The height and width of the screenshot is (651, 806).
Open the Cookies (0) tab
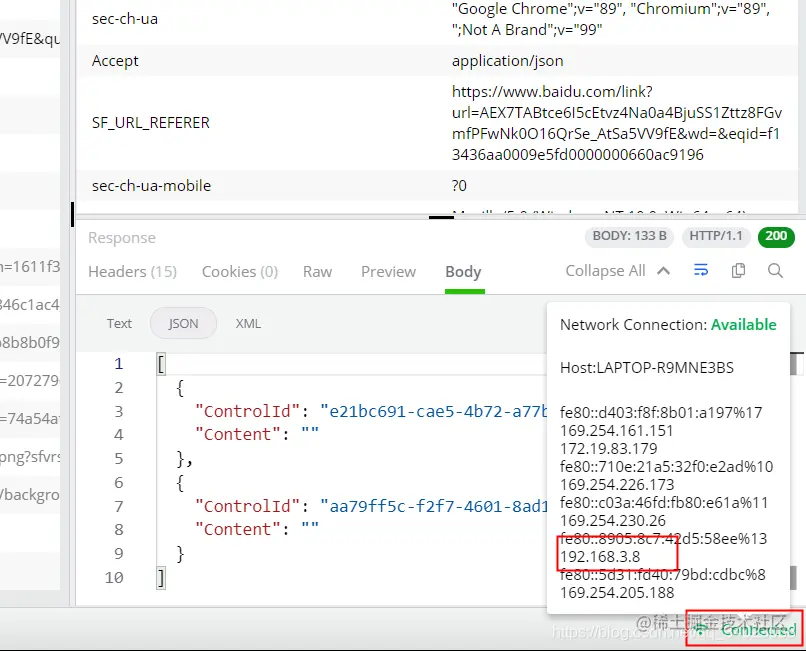(x=240, y=272)
